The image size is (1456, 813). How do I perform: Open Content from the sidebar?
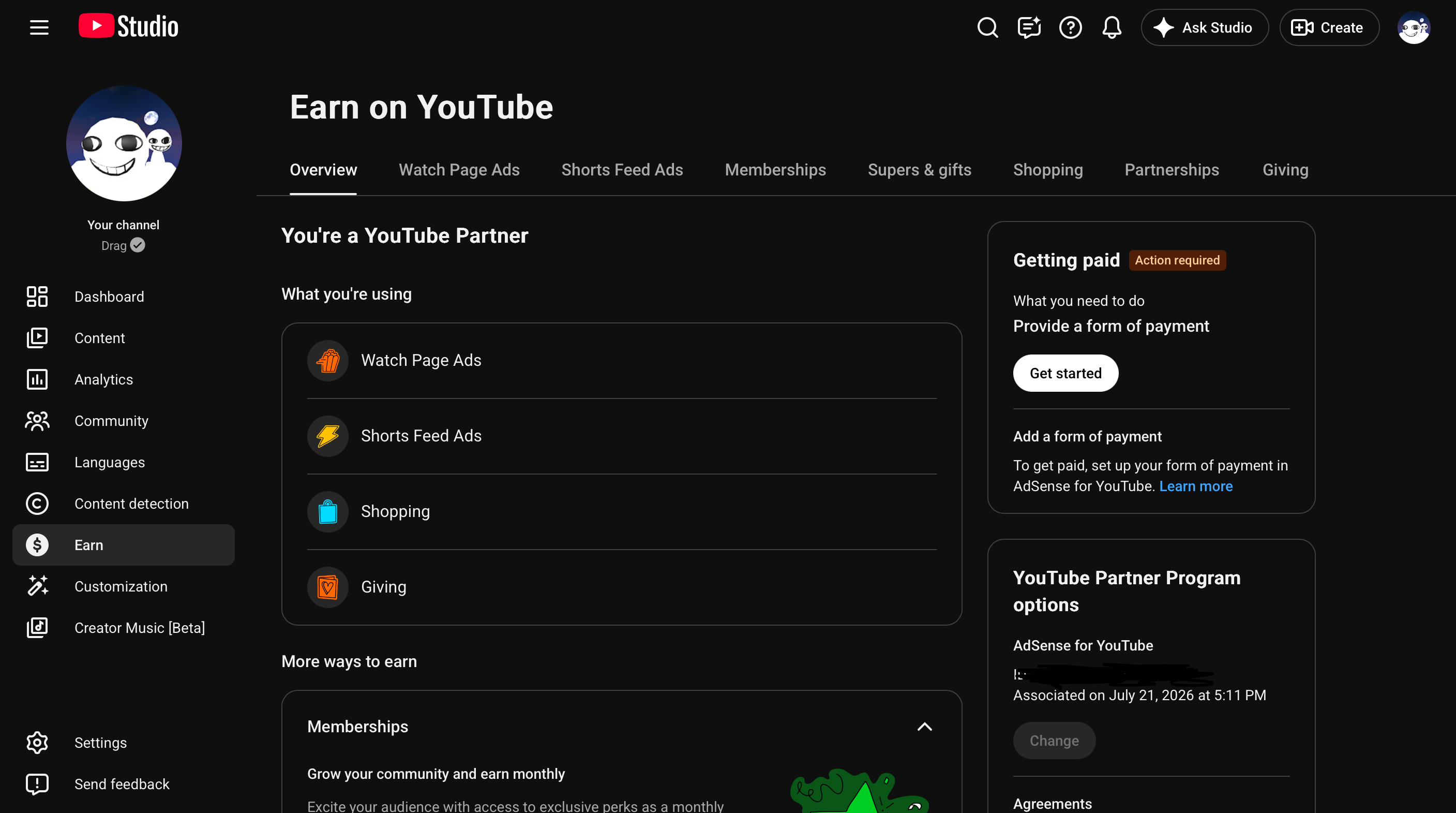(x=123, y=338)
